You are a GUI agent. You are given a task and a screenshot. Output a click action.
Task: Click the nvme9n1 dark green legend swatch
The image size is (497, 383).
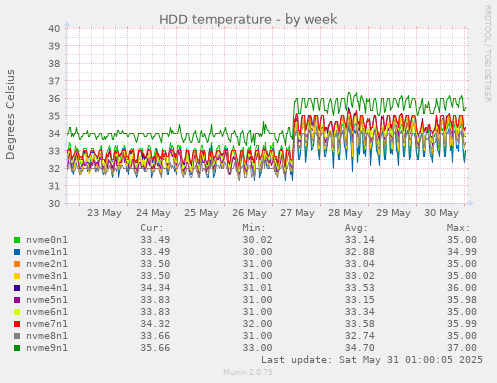coord(17,348)
